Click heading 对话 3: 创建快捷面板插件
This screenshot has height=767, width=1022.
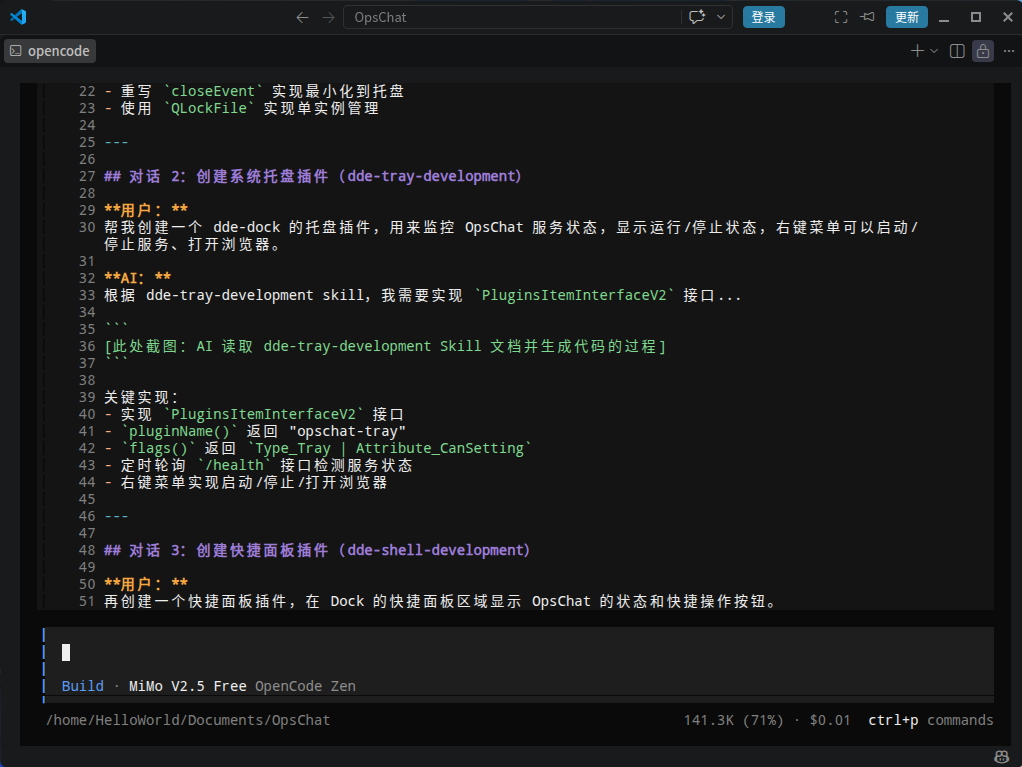point(317,550)
